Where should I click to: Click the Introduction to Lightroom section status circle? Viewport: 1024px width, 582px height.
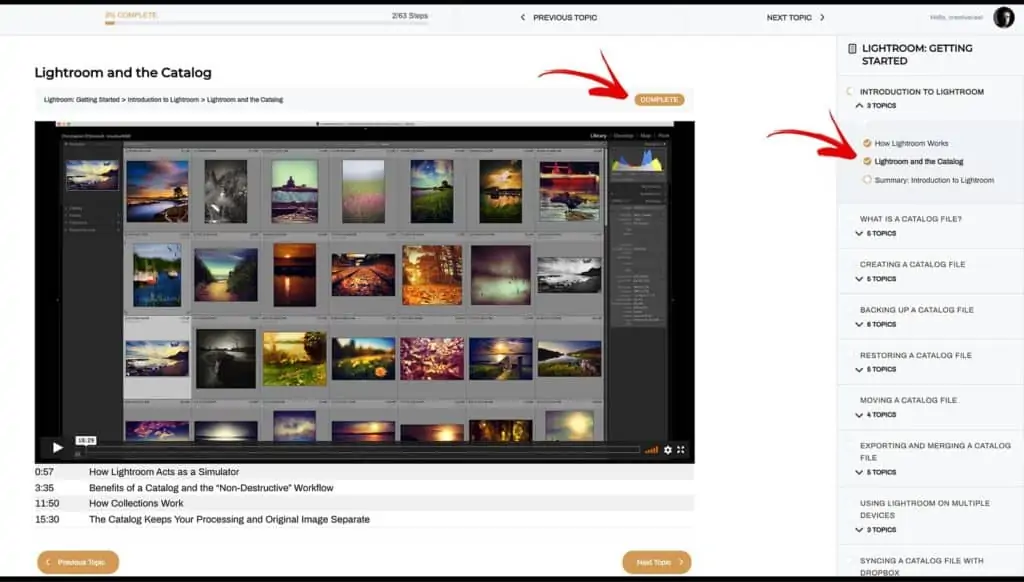[x=850, y=91]
